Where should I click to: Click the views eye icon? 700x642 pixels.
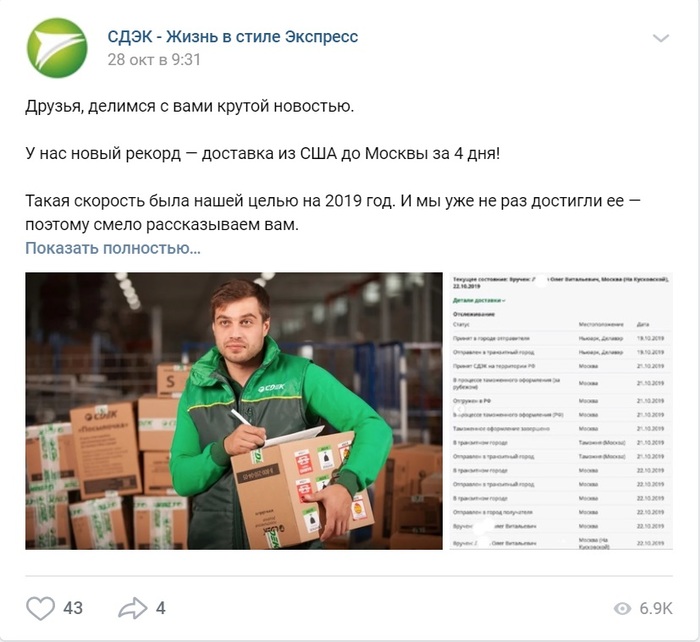622,608
